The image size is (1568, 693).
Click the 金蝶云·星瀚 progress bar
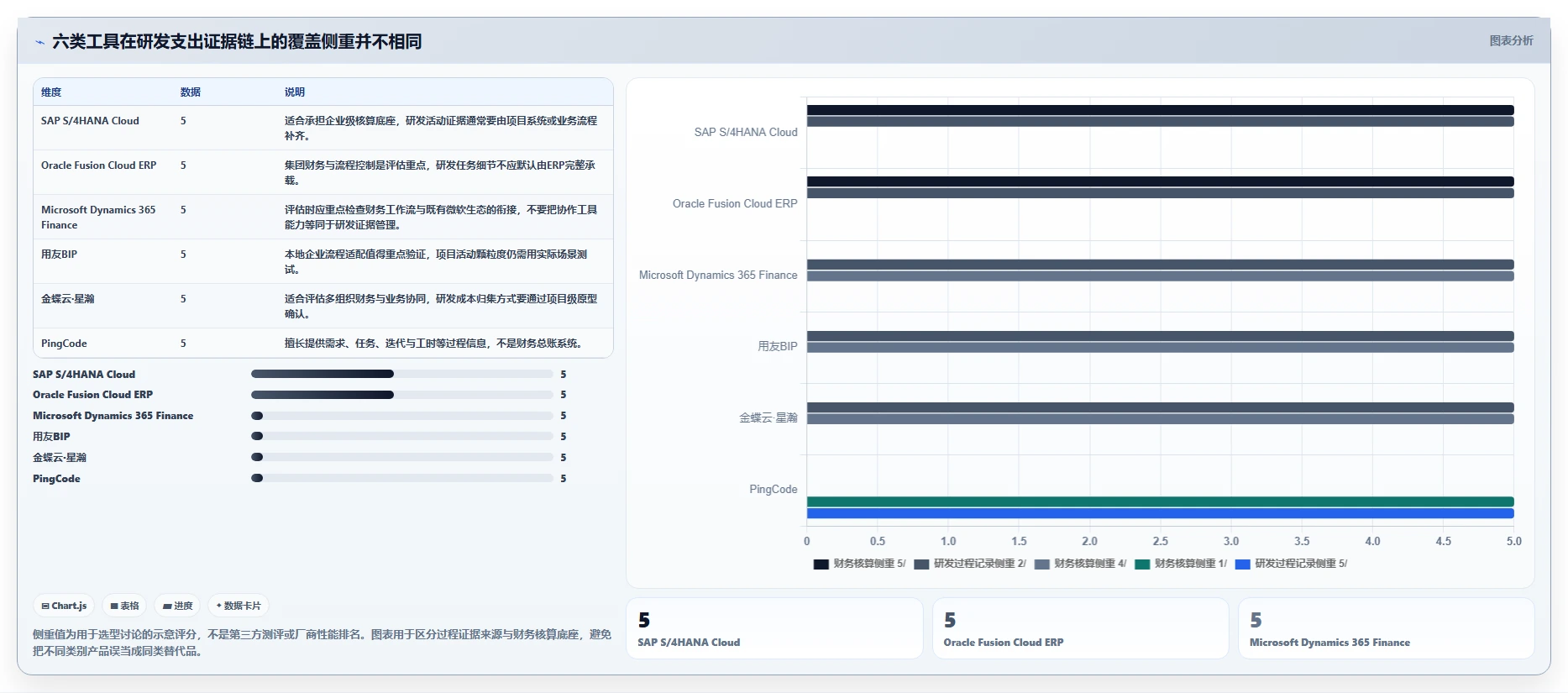(x=401, y=458)
